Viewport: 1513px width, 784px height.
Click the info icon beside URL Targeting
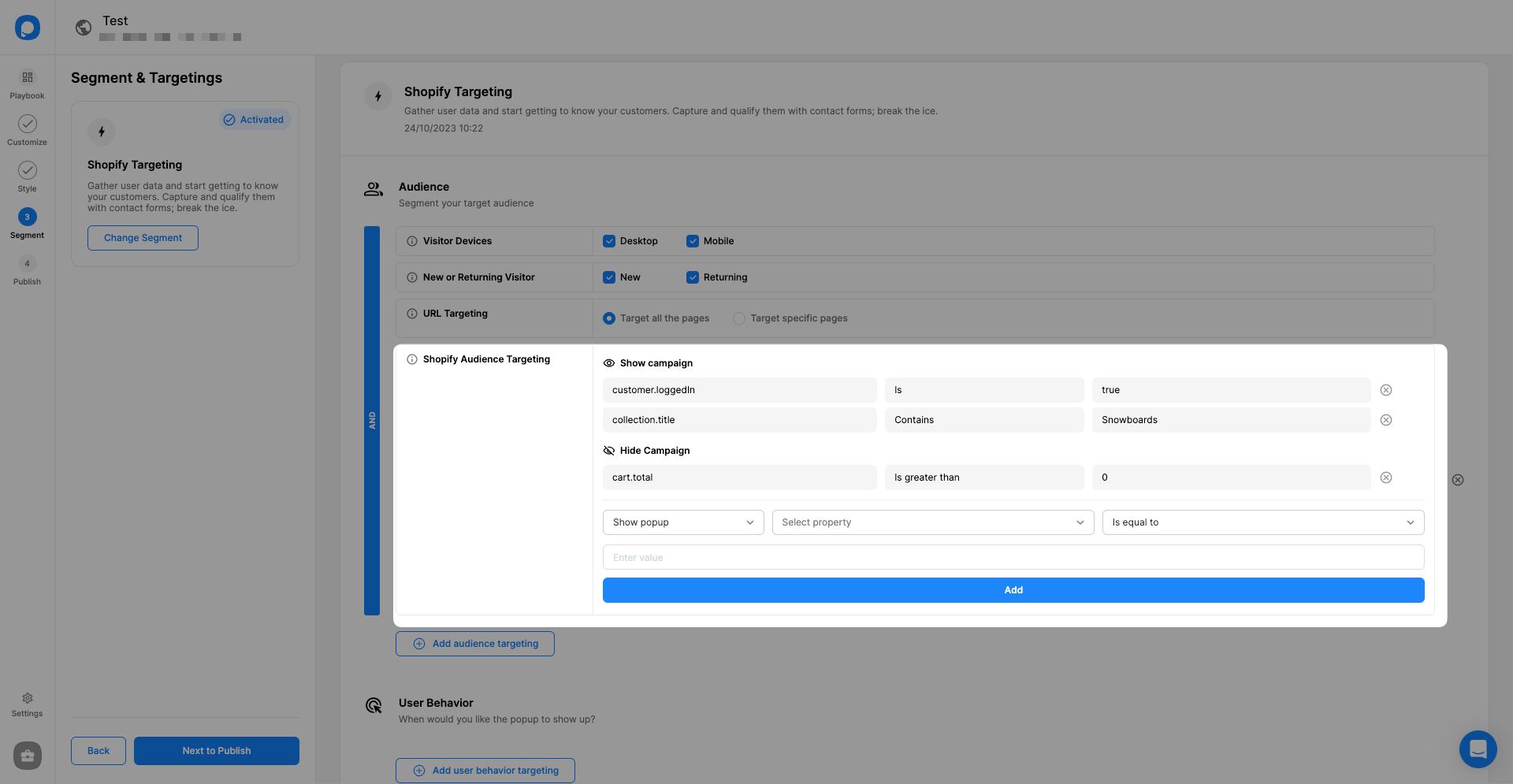click(411, 314)
